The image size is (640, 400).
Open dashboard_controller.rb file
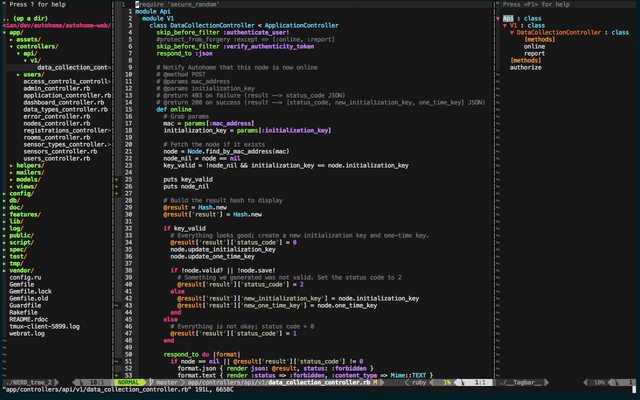64,102
